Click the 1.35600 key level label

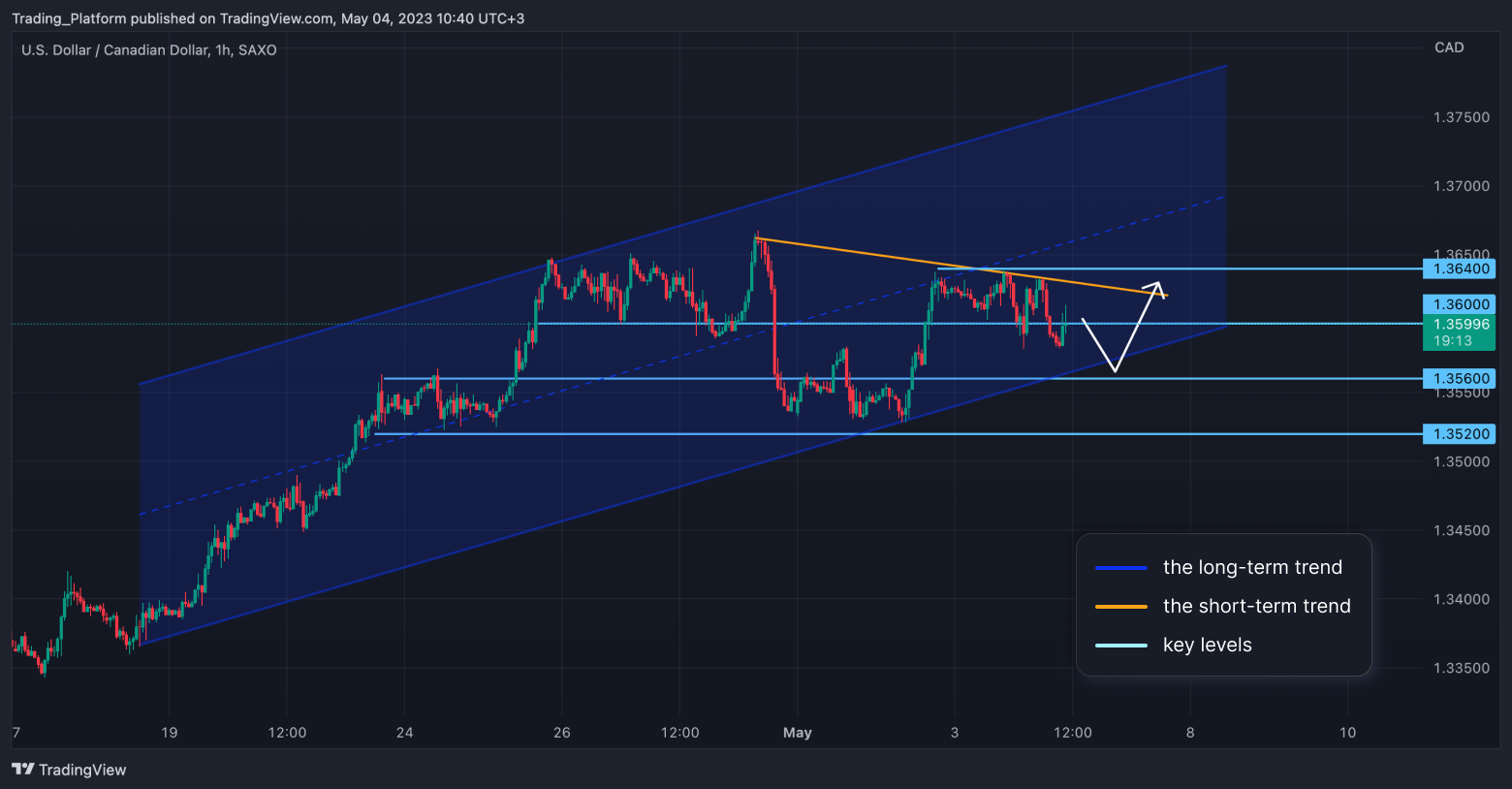(1459, 379)
